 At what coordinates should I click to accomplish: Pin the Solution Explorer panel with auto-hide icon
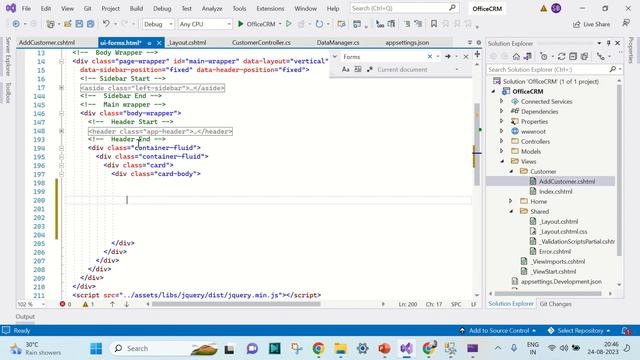click(609, 43)
